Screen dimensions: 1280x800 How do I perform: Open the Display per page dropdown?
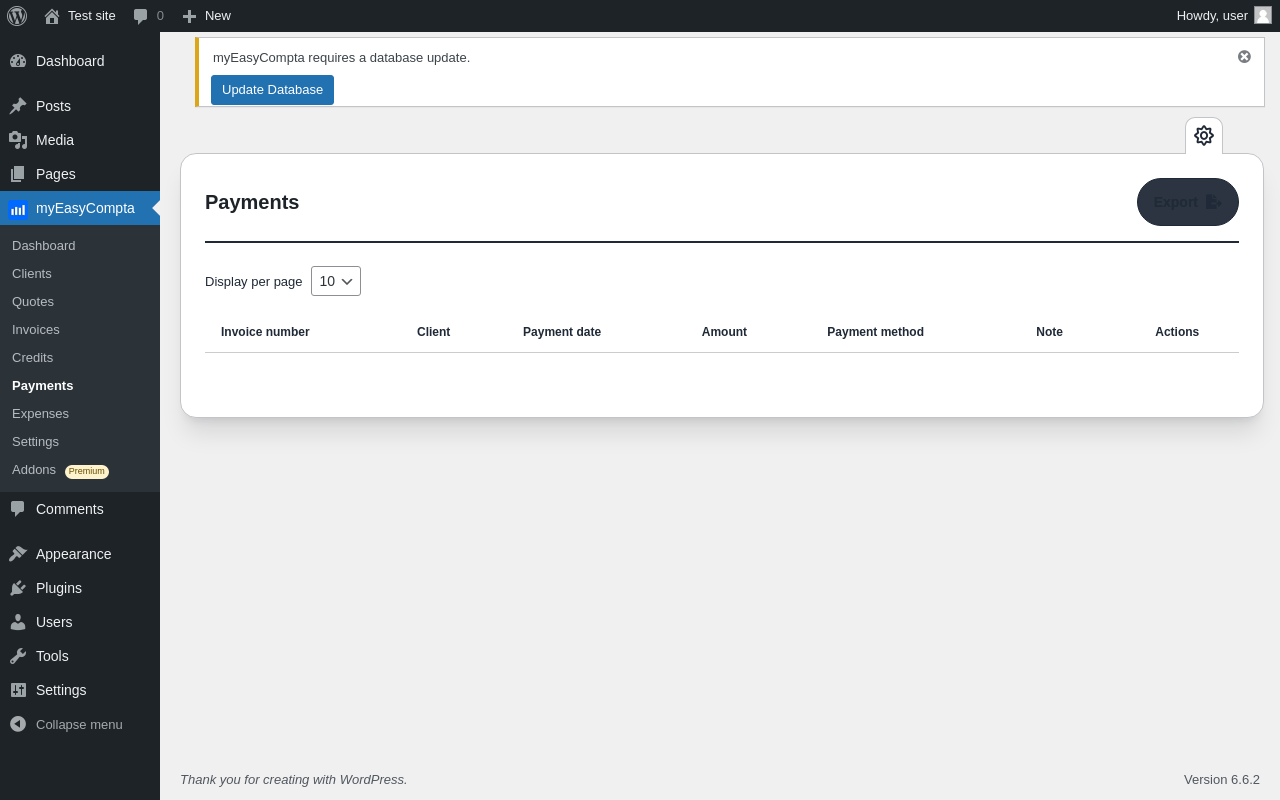click(336, 281)
